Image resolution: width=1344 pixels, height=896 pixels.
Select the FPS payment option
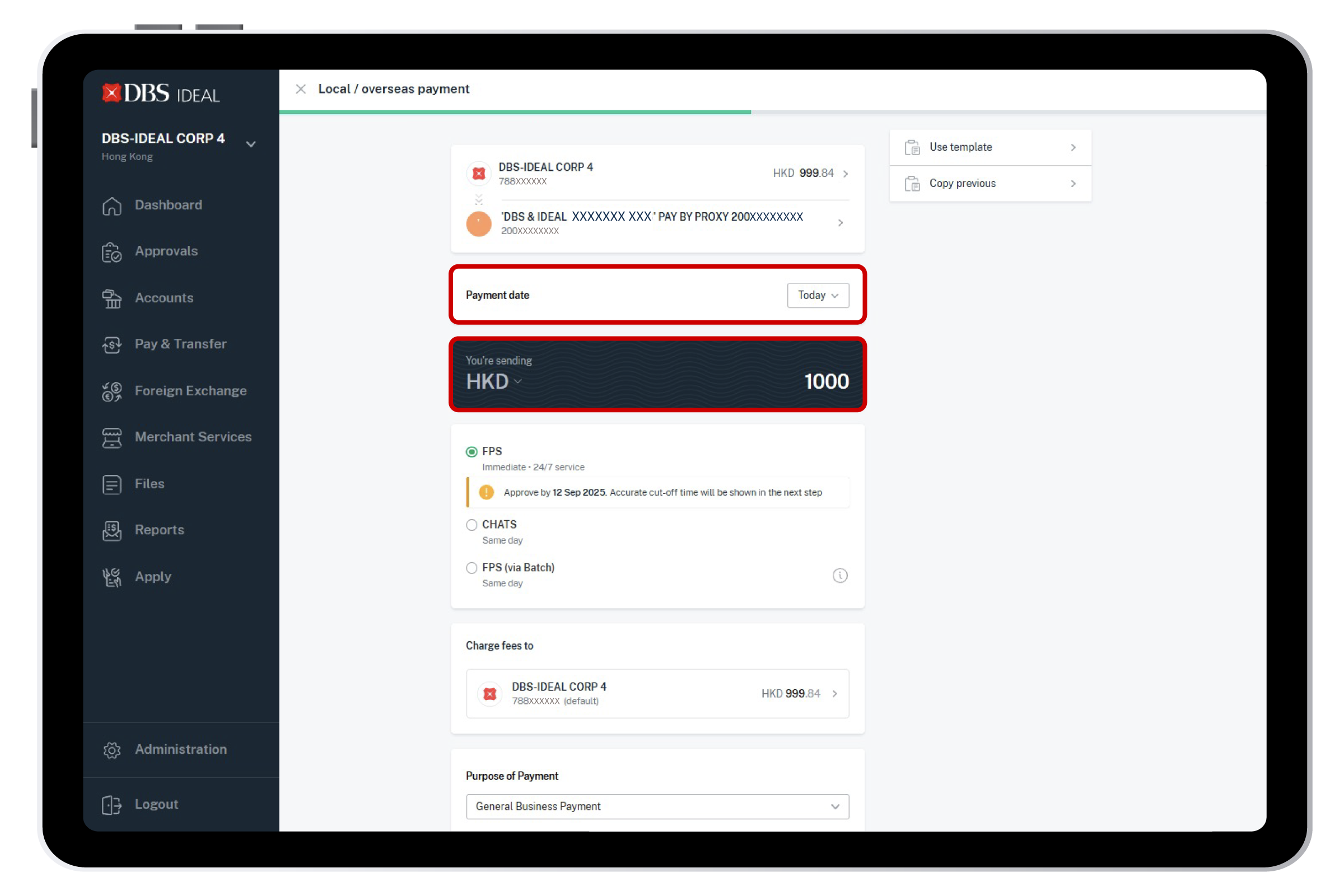472,452
